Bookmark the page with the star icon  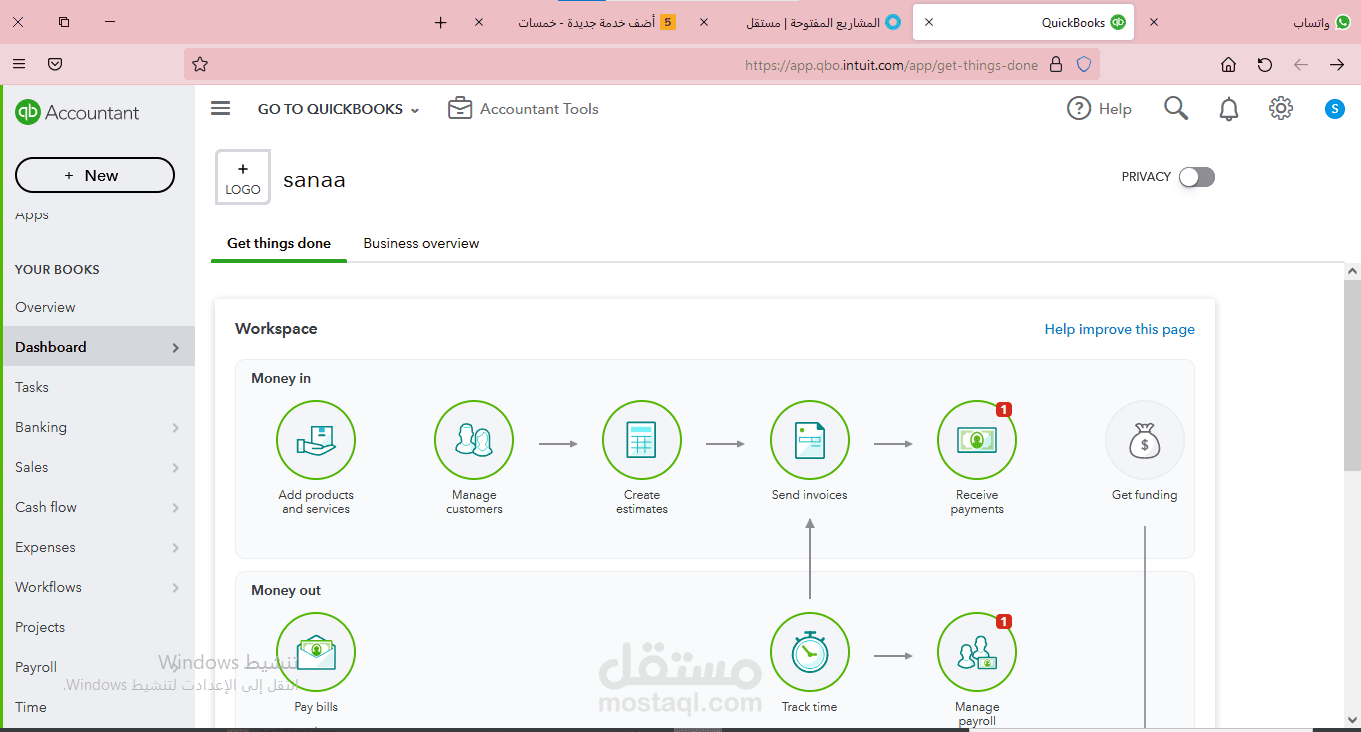coord(200,65)
